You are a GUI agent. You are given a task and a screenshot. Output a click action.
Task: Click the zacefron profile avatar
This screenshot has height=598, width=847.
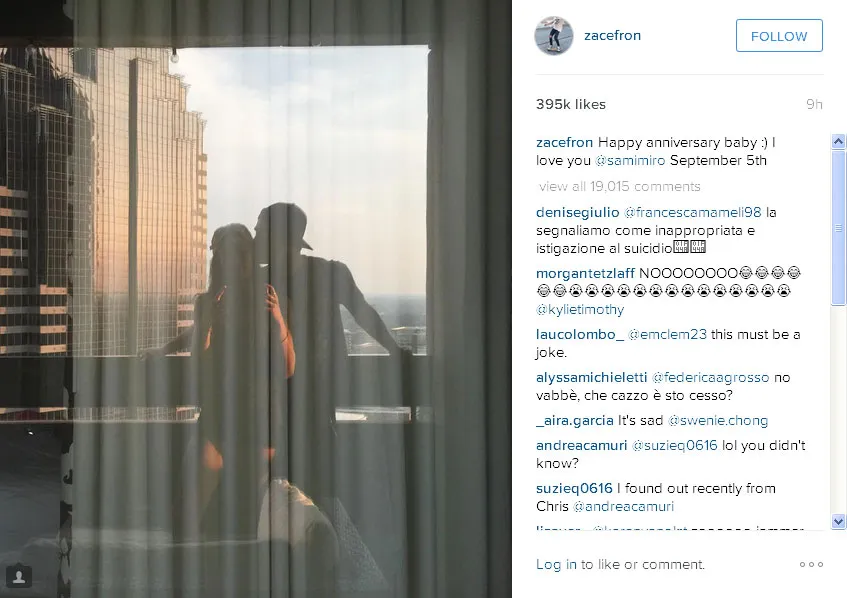tap(554, 36)
